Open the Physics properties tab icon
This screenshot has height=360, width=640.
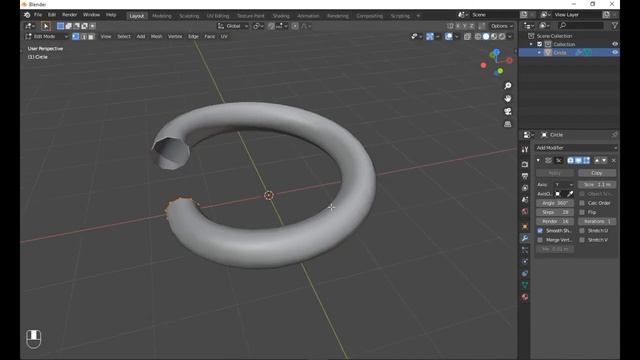pyautogui.click(x=525, y=262)
